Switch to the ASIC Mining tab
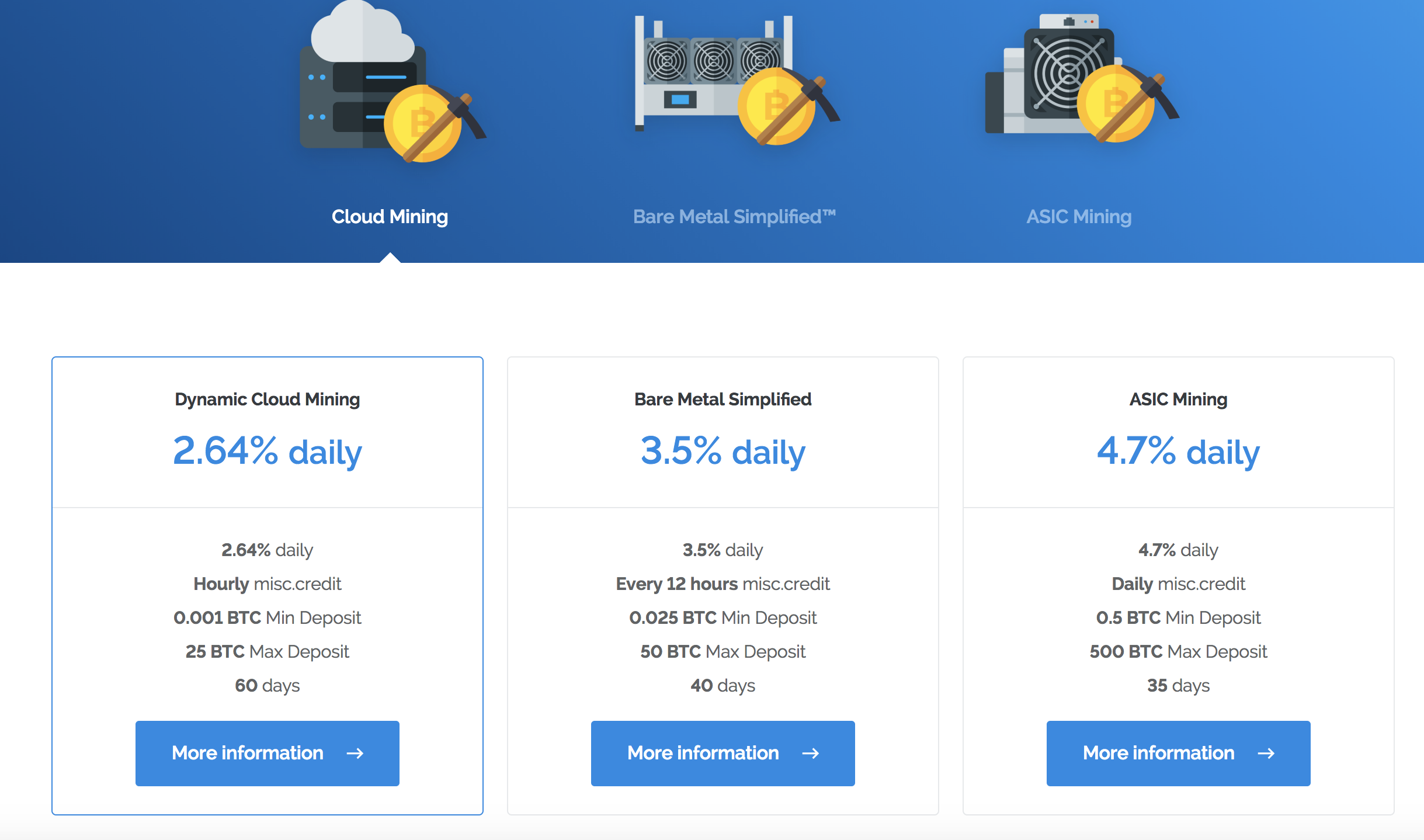Screen dimensions: 1424x840 1079,217
